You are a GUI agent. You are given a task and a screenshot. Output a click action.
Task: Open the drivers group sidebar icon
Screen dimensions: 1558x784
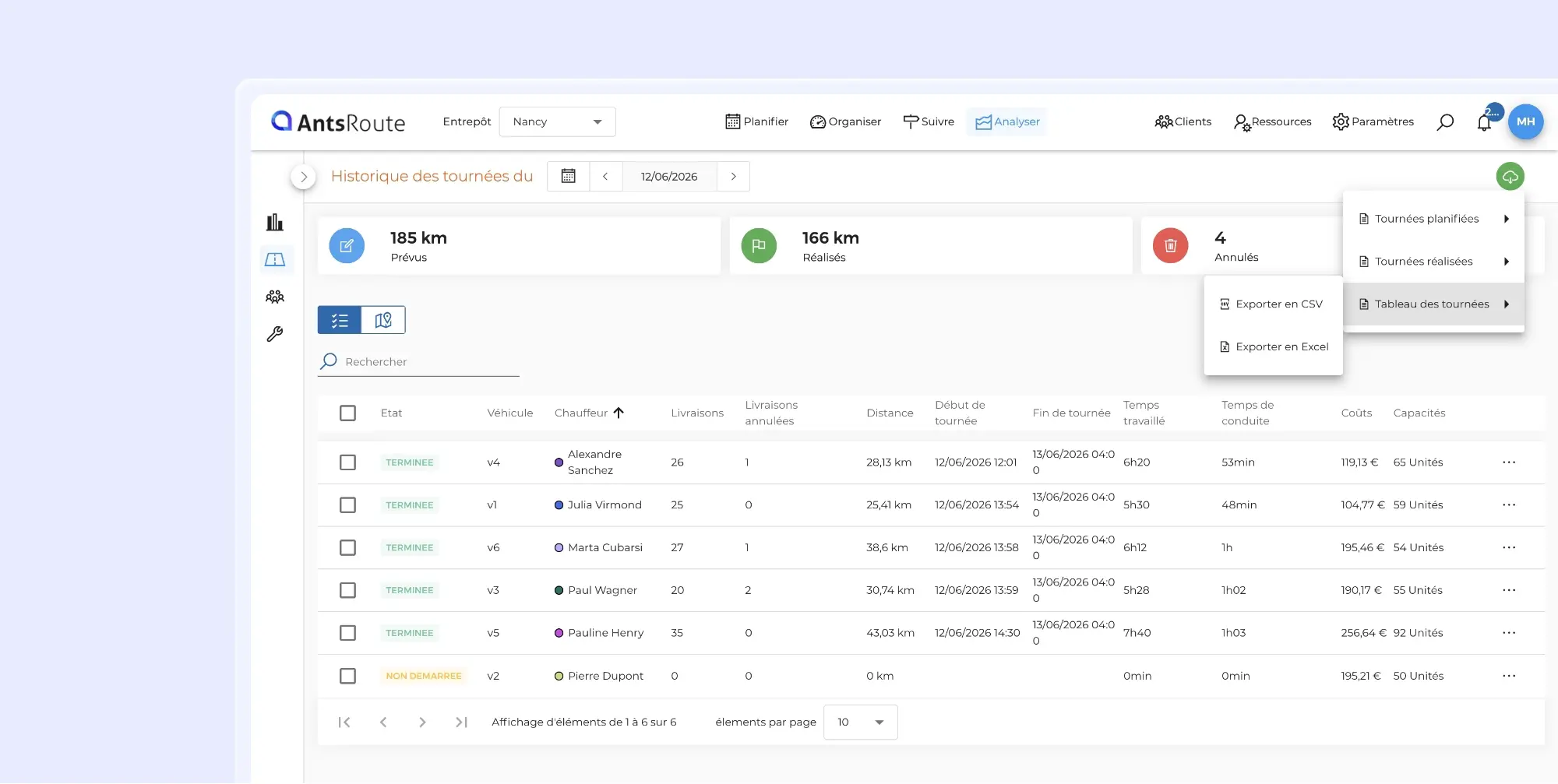[x=275, y=297]
